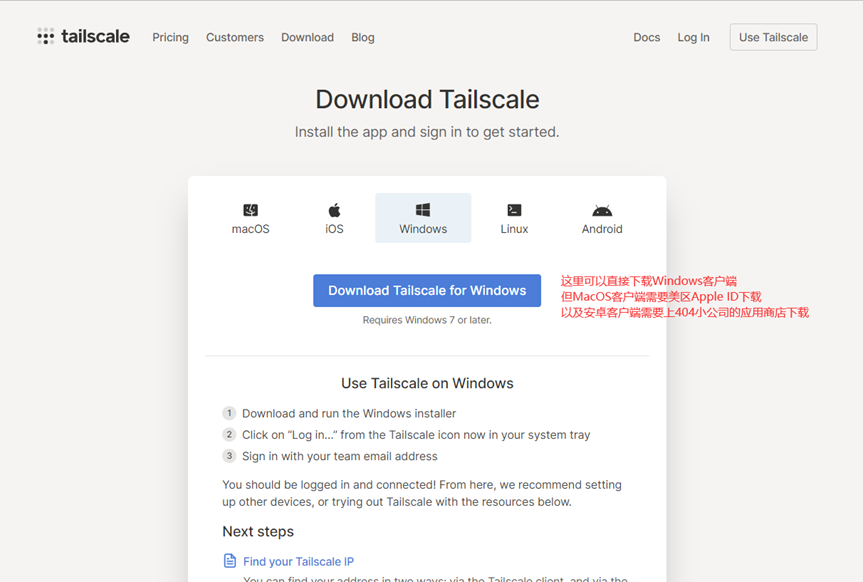The image size is (863, 582).
Task: Click the Linux terminal icon
Action: click(514, 210)
